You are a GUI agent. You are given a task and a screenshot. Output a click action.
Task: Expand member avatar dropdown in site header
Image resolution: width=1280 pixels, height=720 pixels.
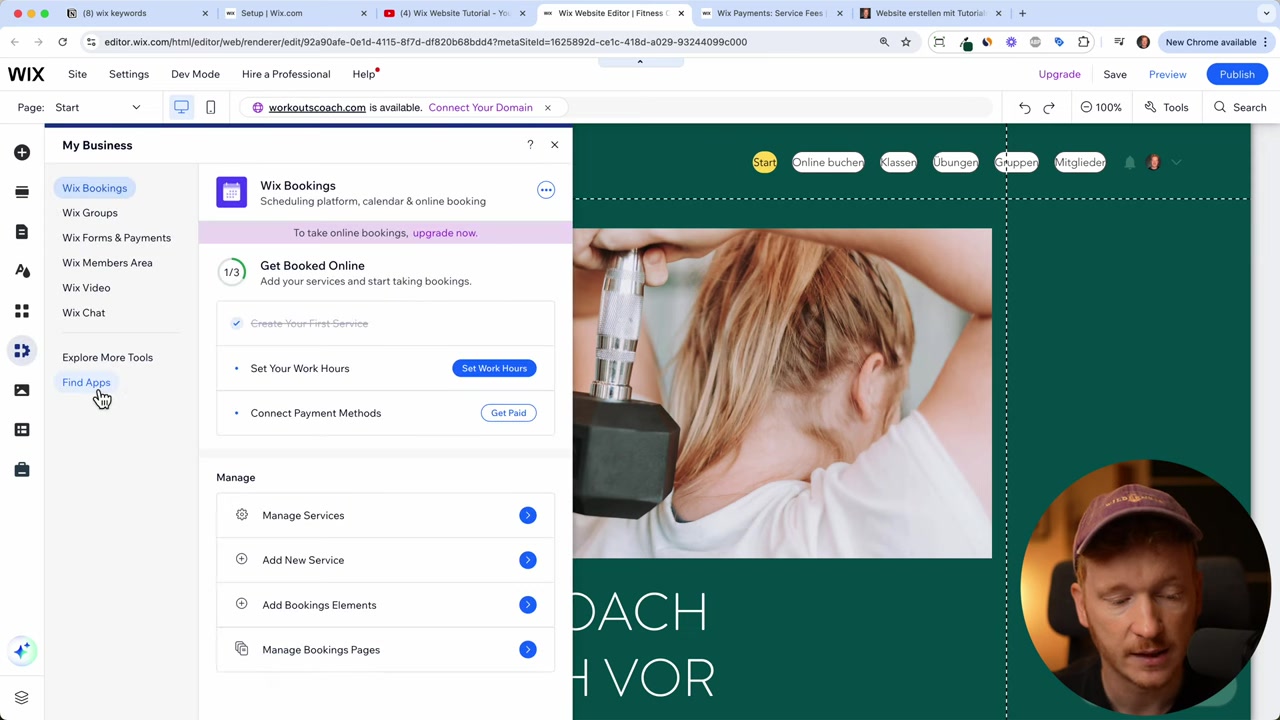1176,162
